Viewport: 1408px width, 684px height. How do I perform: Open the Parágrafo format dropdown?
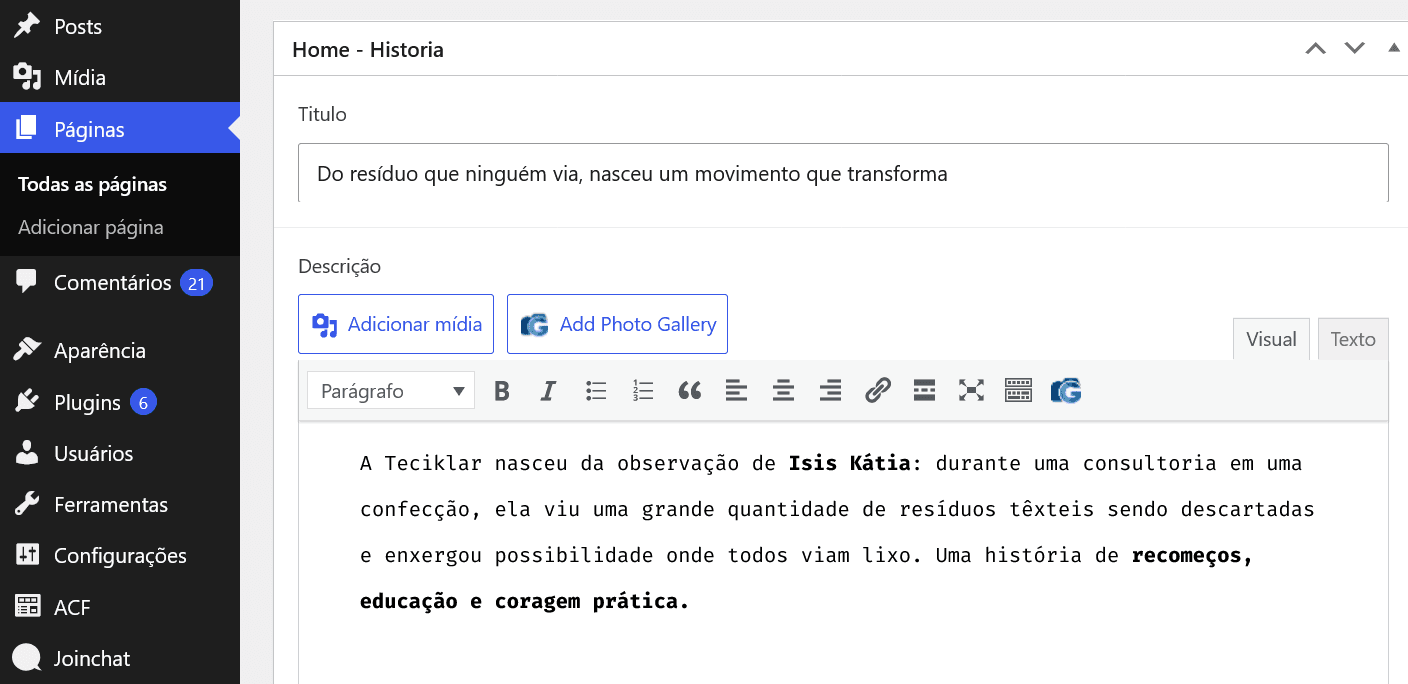(x=391, y=391)
